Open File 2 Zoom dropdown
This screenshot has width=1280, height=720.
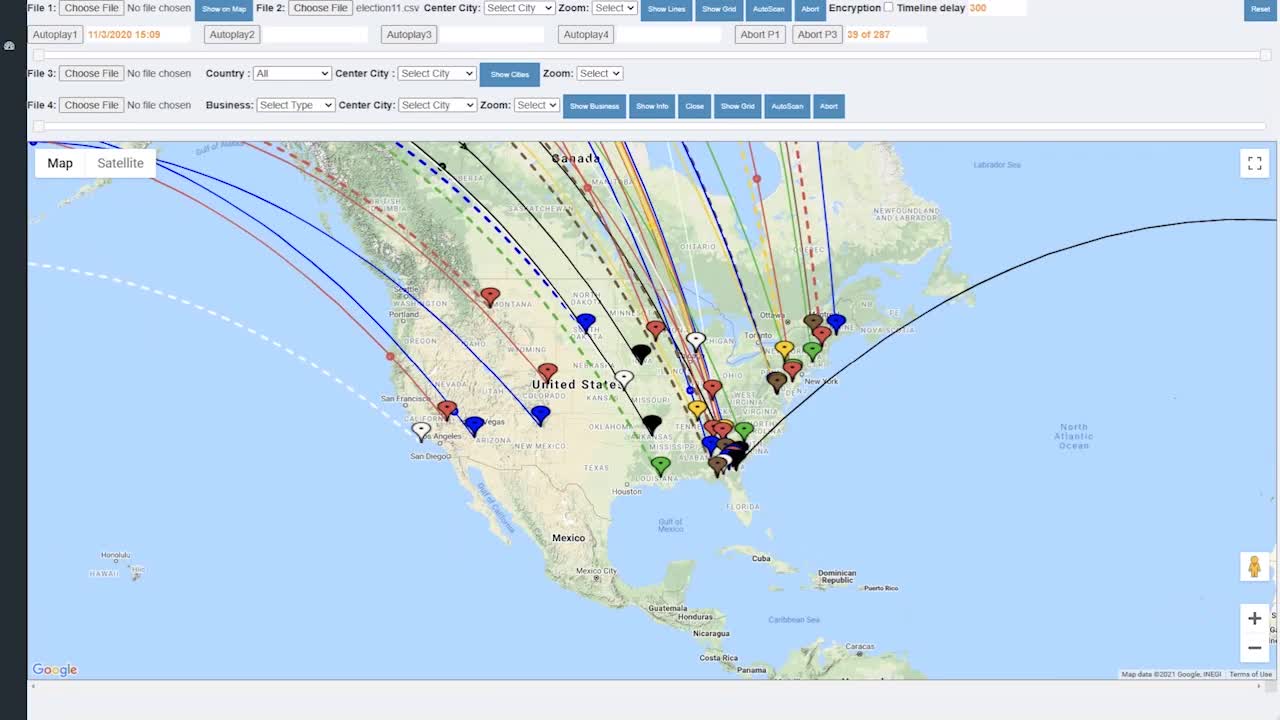[614, 8]
